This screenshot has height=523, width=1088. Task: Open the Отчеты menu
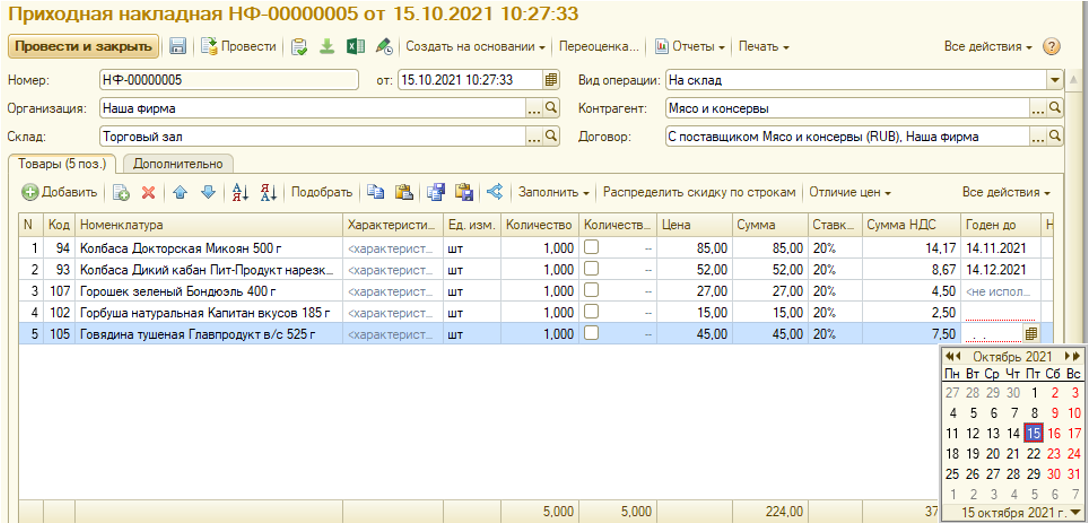(x=690, y=47)
